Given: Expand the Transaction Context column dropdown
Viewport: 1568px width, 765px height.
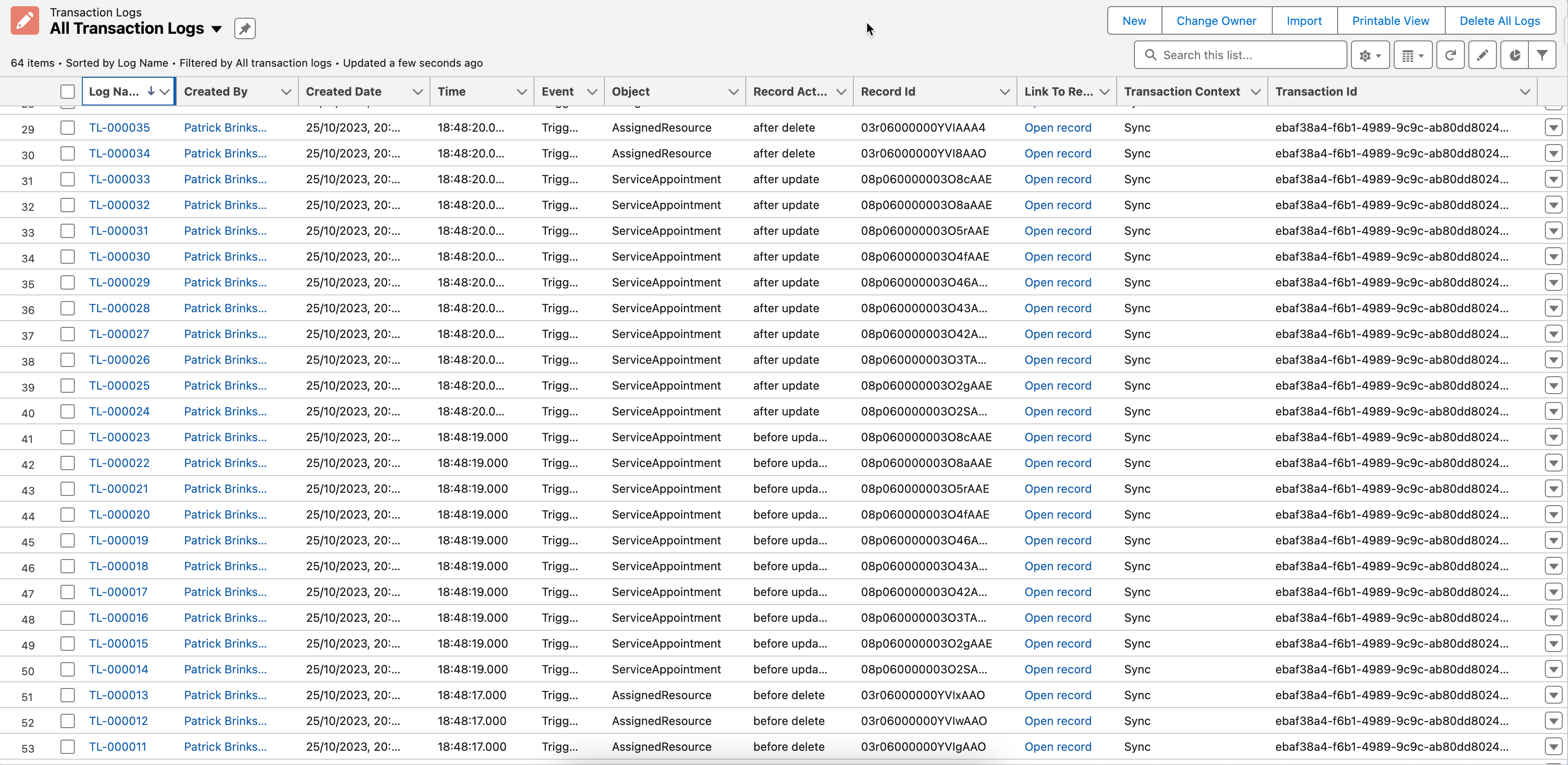Looking at the screenshot, I should tap(1255, 91).
